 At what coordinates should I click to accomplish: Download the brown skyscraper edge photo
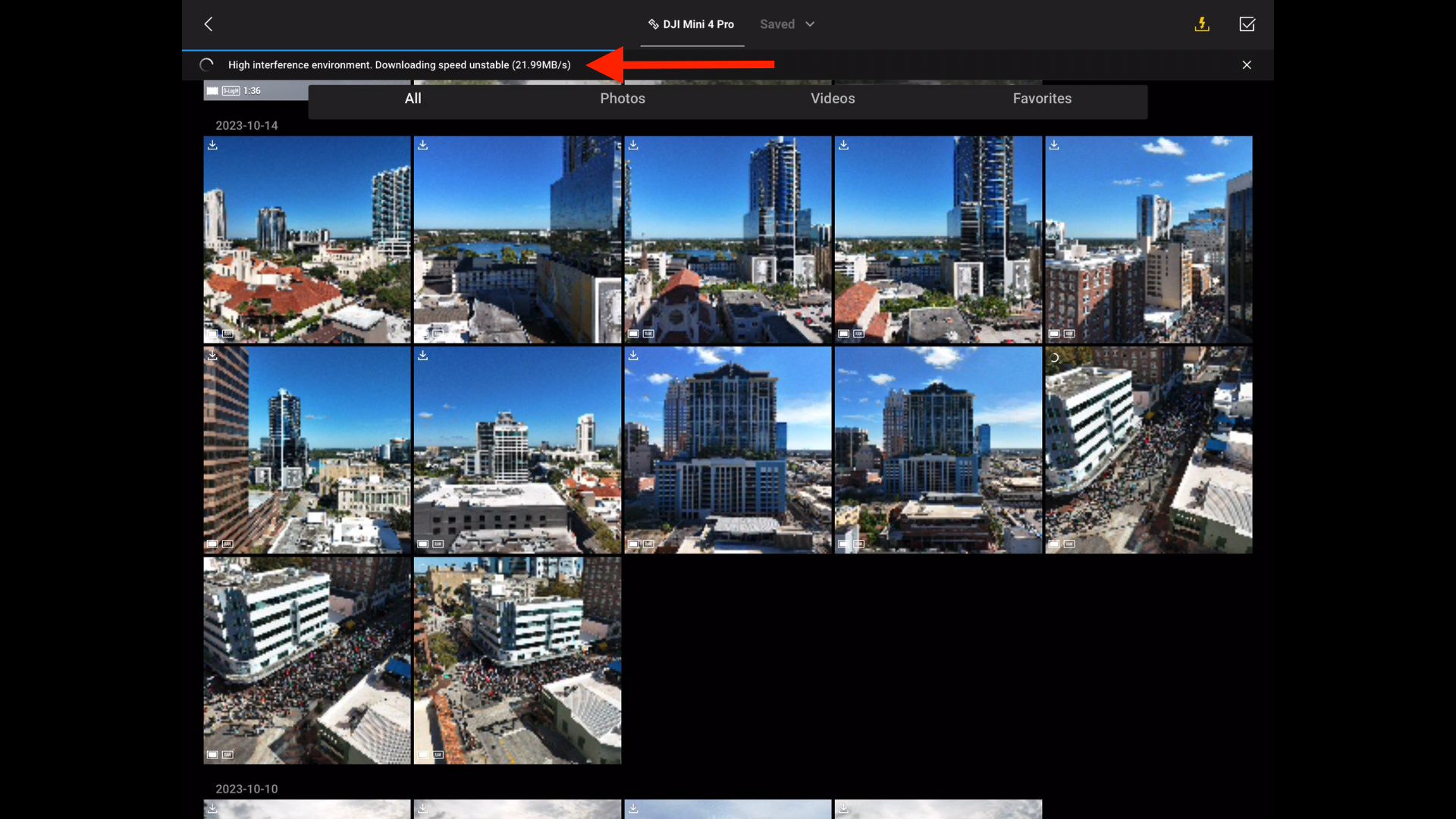pos(212,355)
